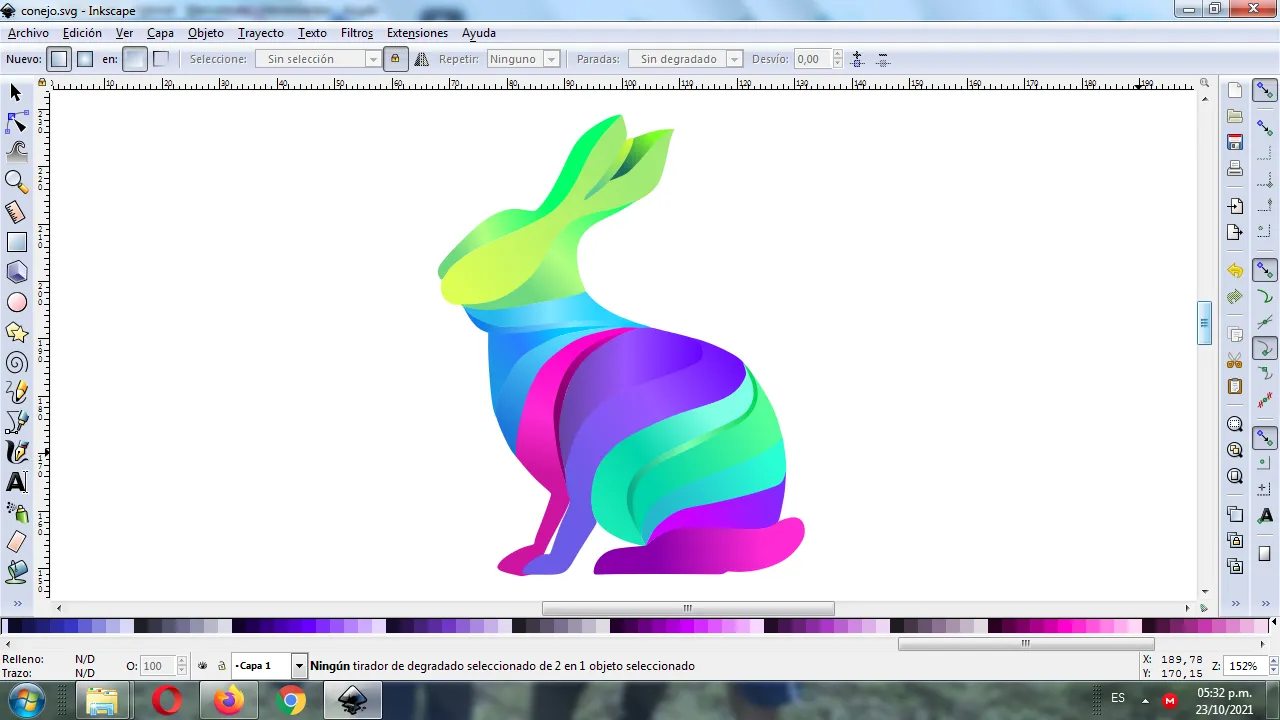The height and width of the screenshot is (720, 1280).
Task: Open Firefox from the taskbar
Action: pos(228,700)
